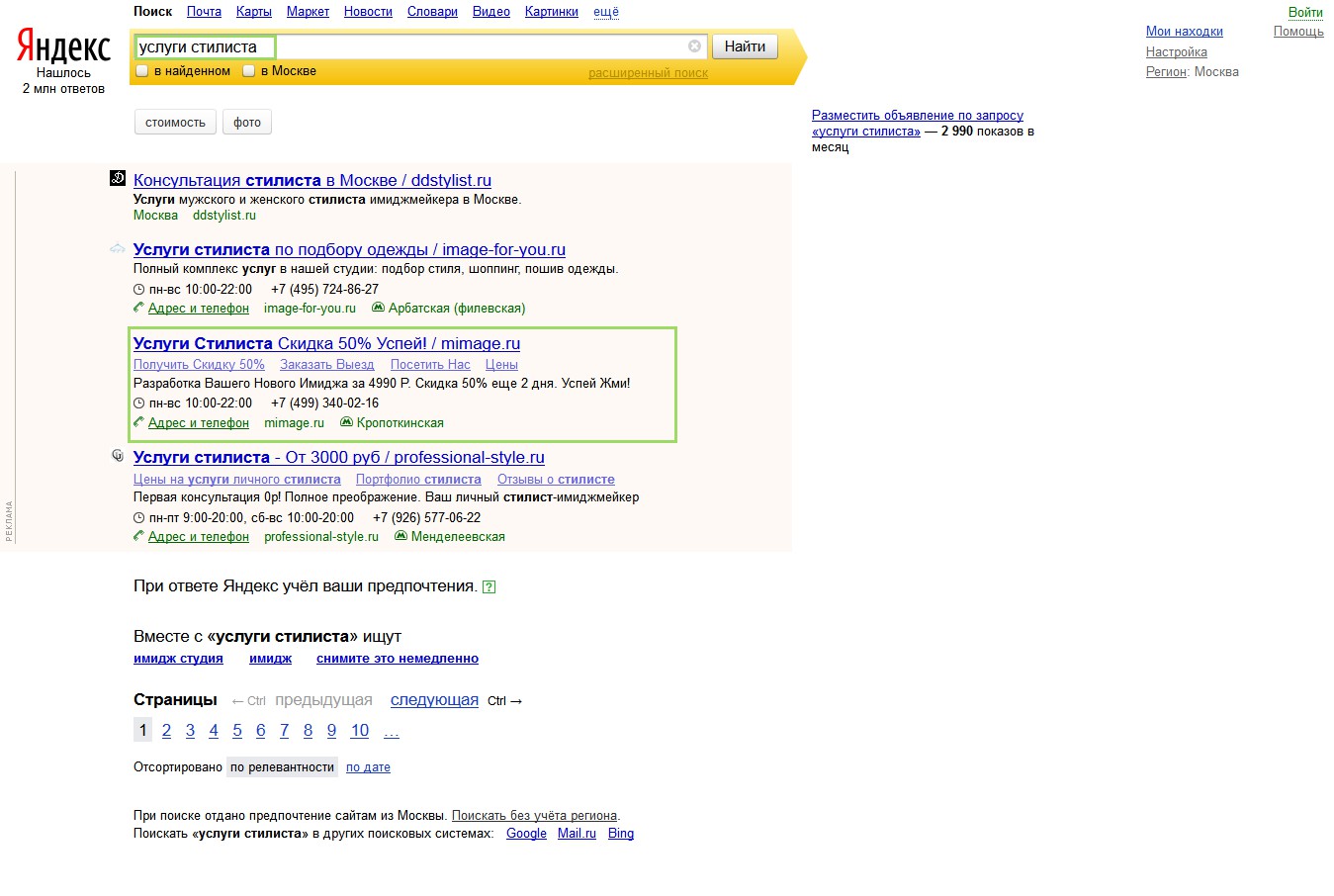Open the Помощь link

point(1298,32)
